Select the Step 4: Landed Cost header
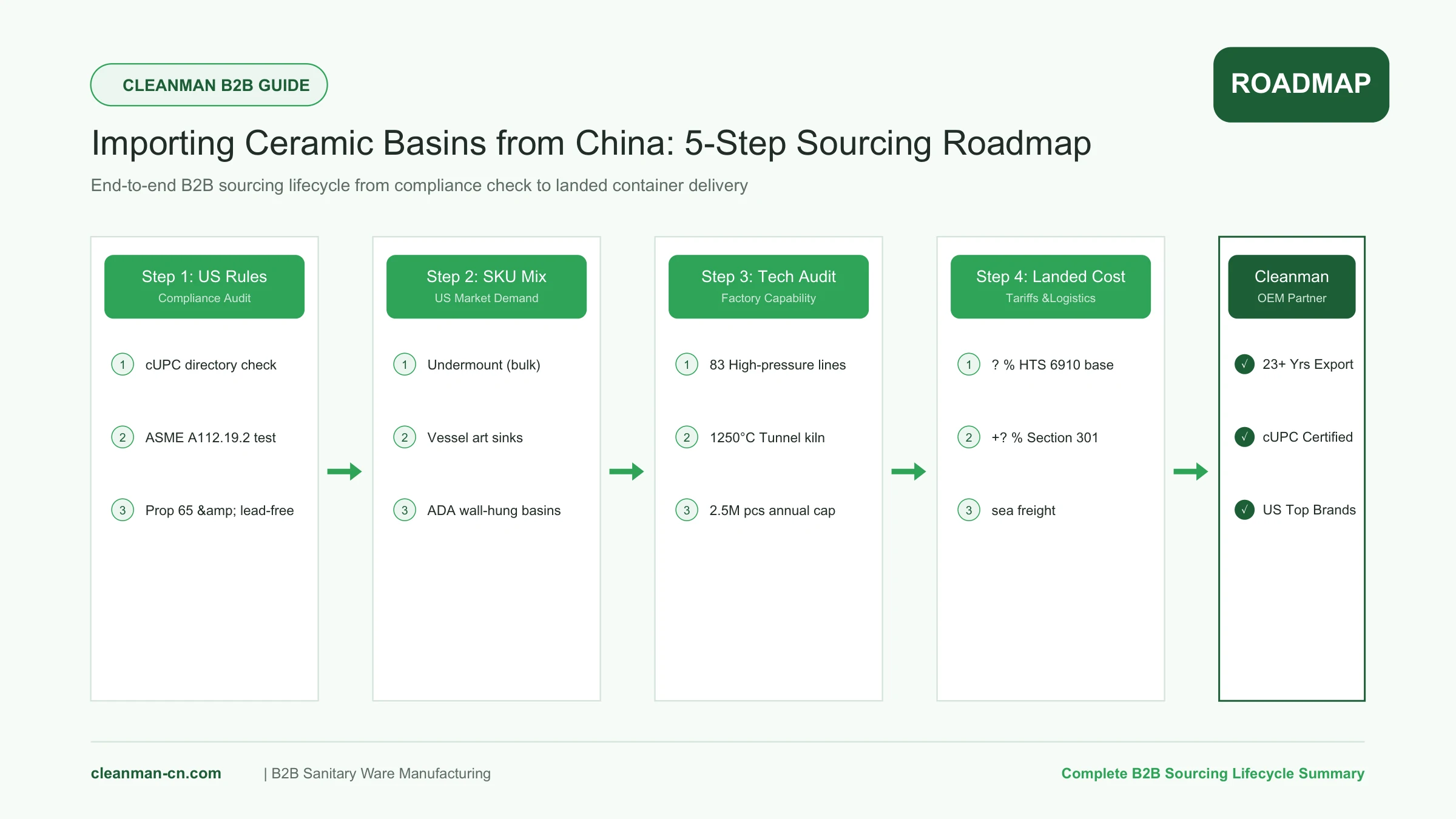The image size is (1456, 819). tap(1051, 286)
